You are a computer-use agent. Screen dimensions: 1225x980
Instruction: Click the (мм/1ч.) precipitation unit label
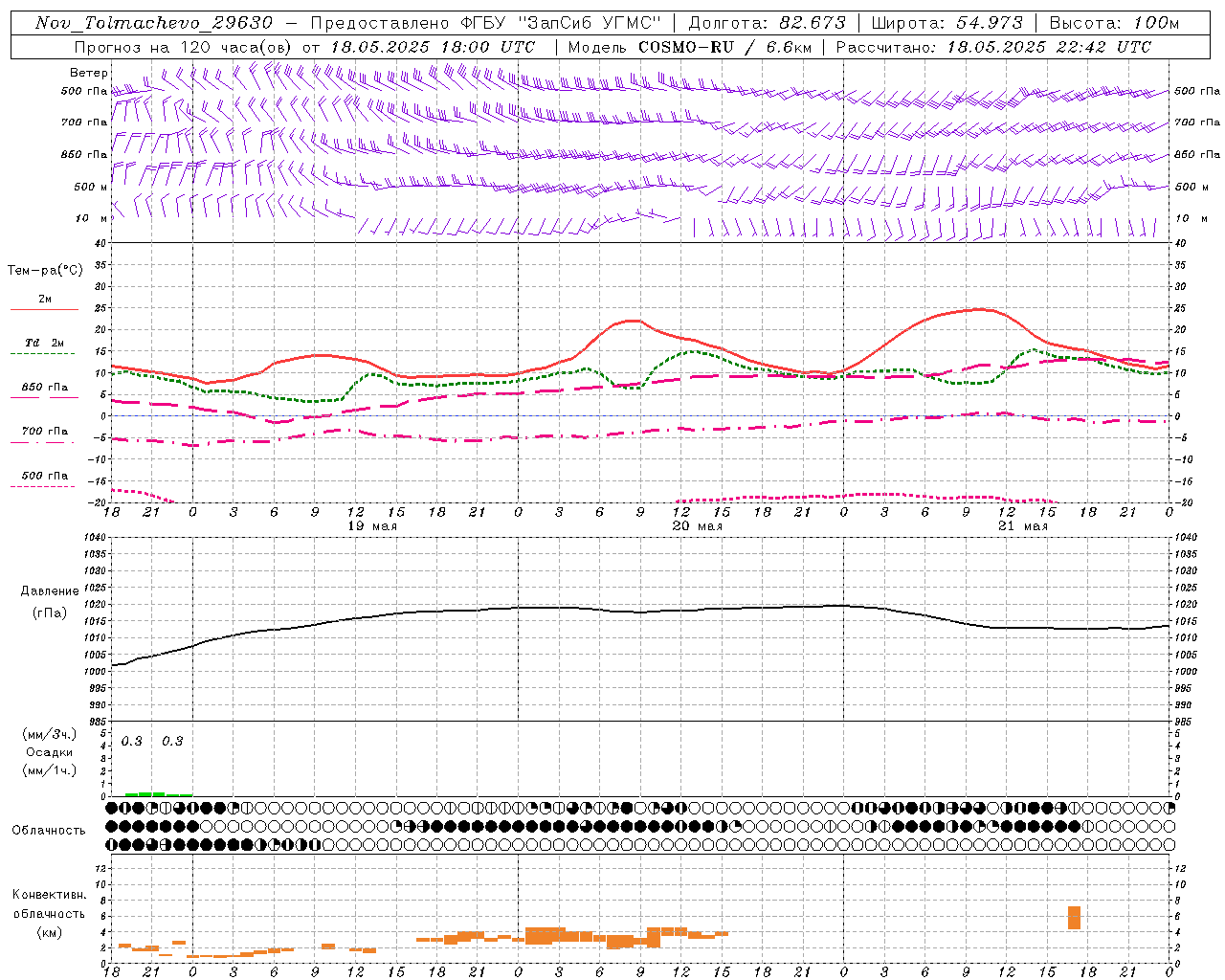(x=50, y=770)
